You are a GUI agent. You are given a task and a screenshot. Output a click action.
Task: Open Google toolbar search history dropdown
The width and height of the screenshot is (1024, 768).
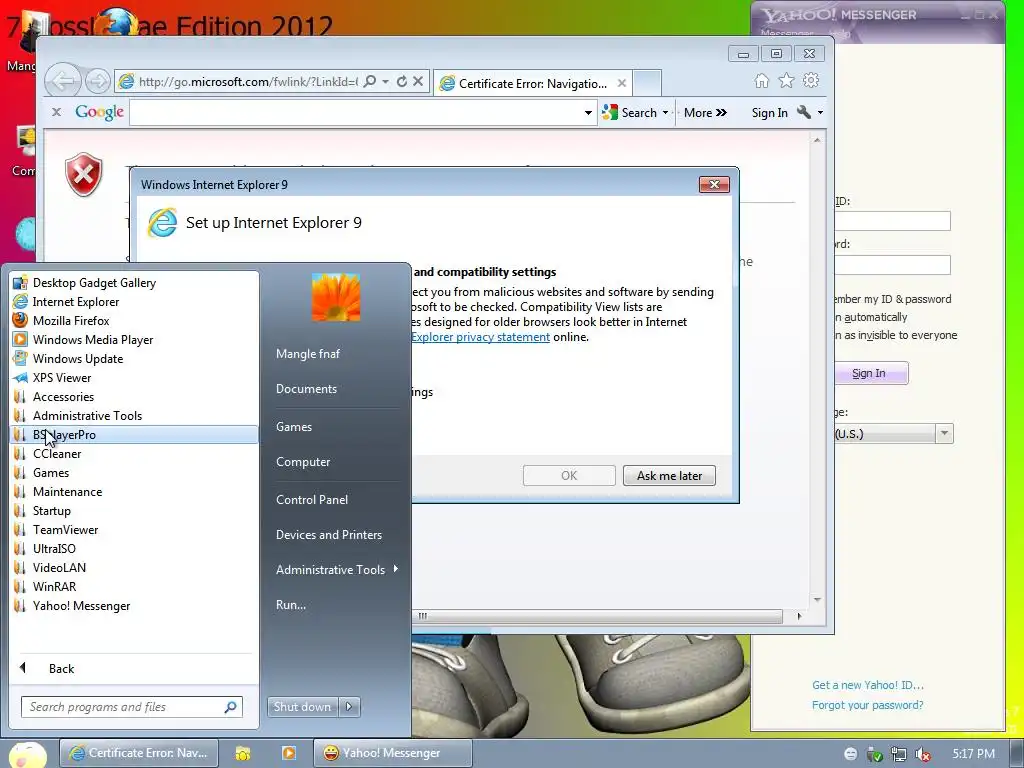point(588,113)
